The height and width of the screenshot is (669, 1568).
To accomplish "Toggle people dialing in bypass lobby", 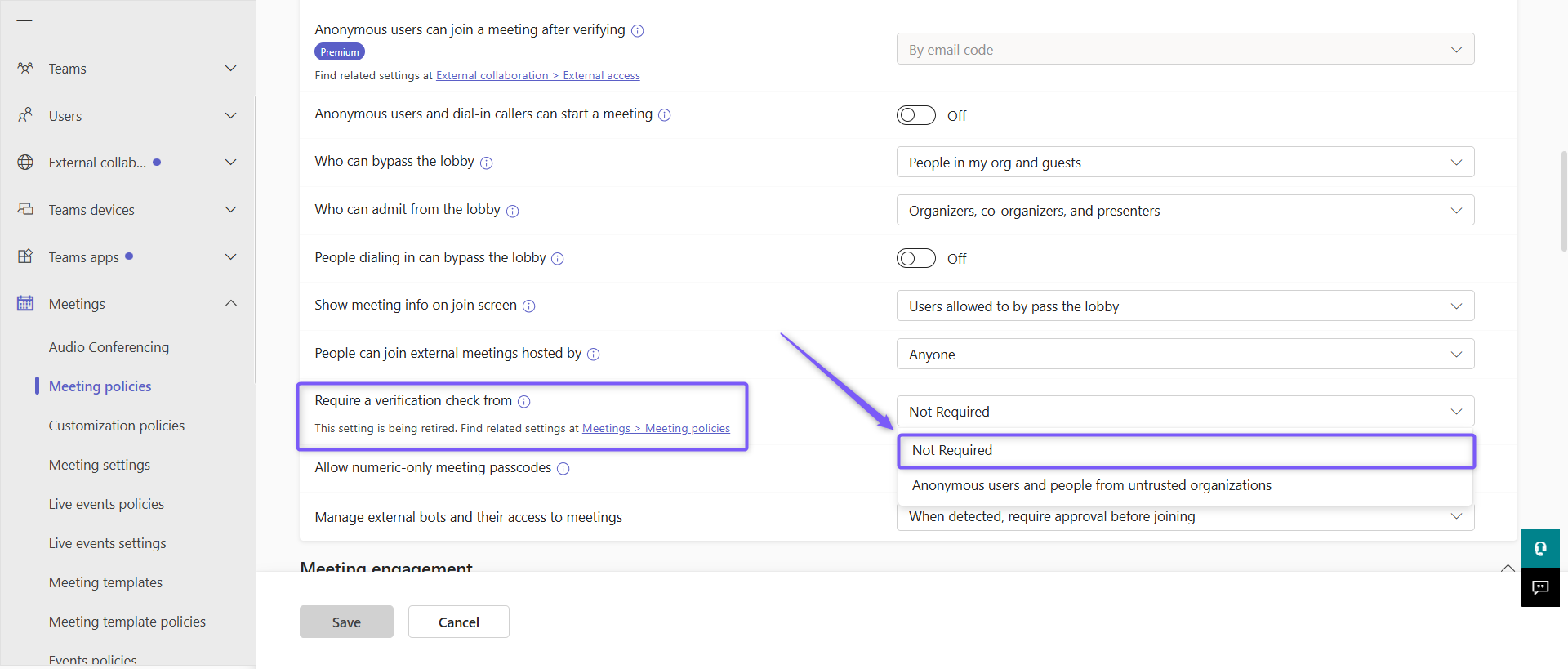I will (x=915, y=258).
